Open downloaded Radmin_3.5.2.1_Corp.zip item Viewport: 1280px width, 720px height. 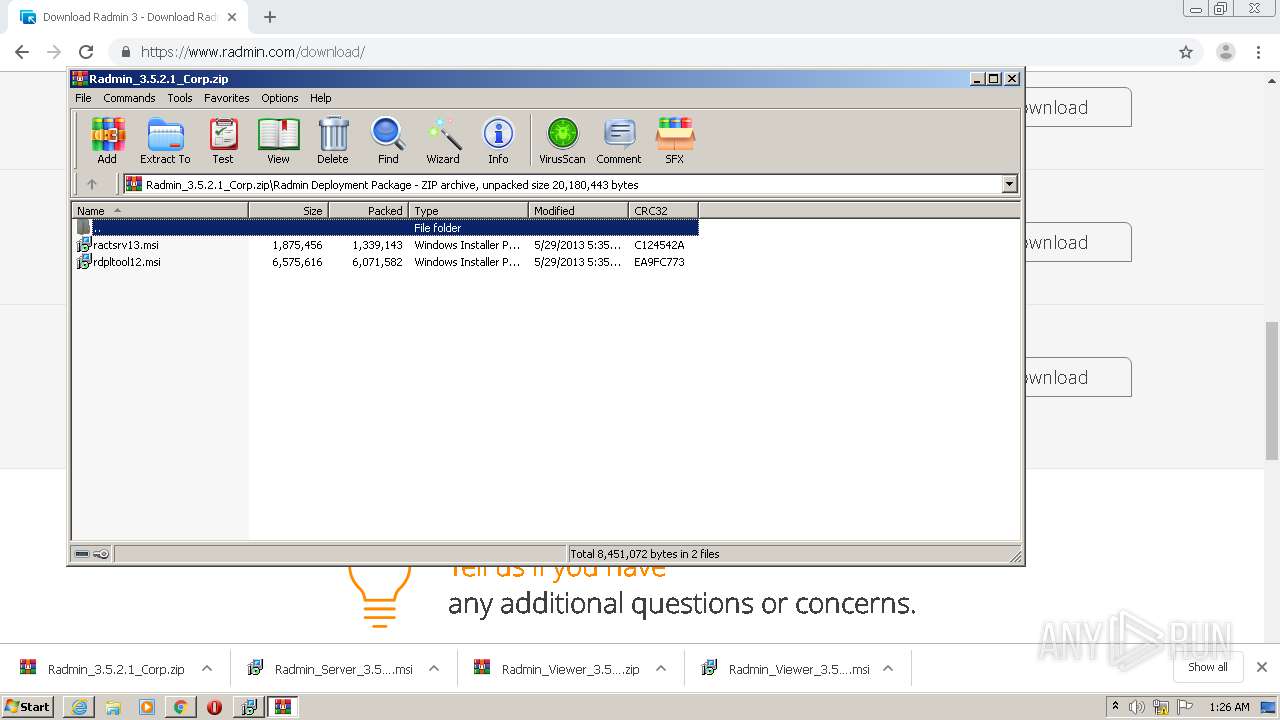104,669
